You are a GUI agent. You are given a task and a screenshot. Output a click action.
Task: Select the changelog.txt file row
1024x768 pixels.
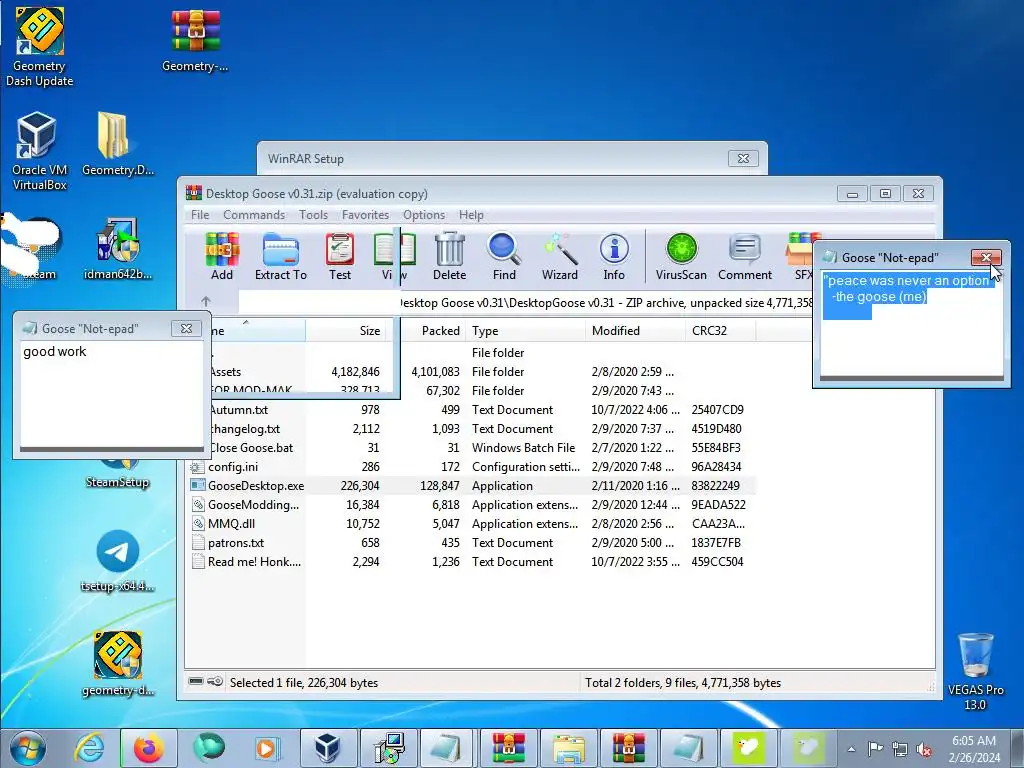[x=482, y=428]
